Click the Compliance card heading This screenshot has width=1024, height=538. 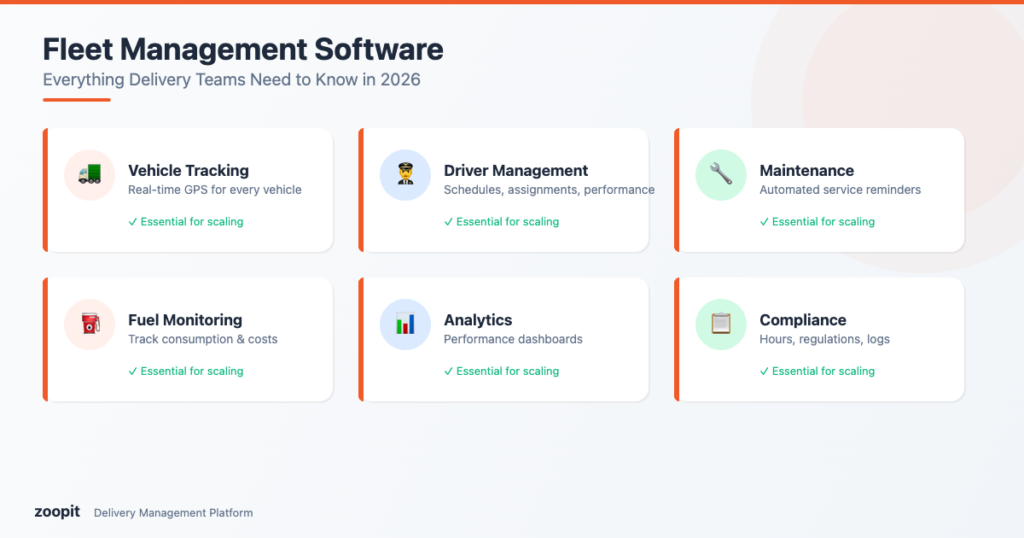pos(802,320)
